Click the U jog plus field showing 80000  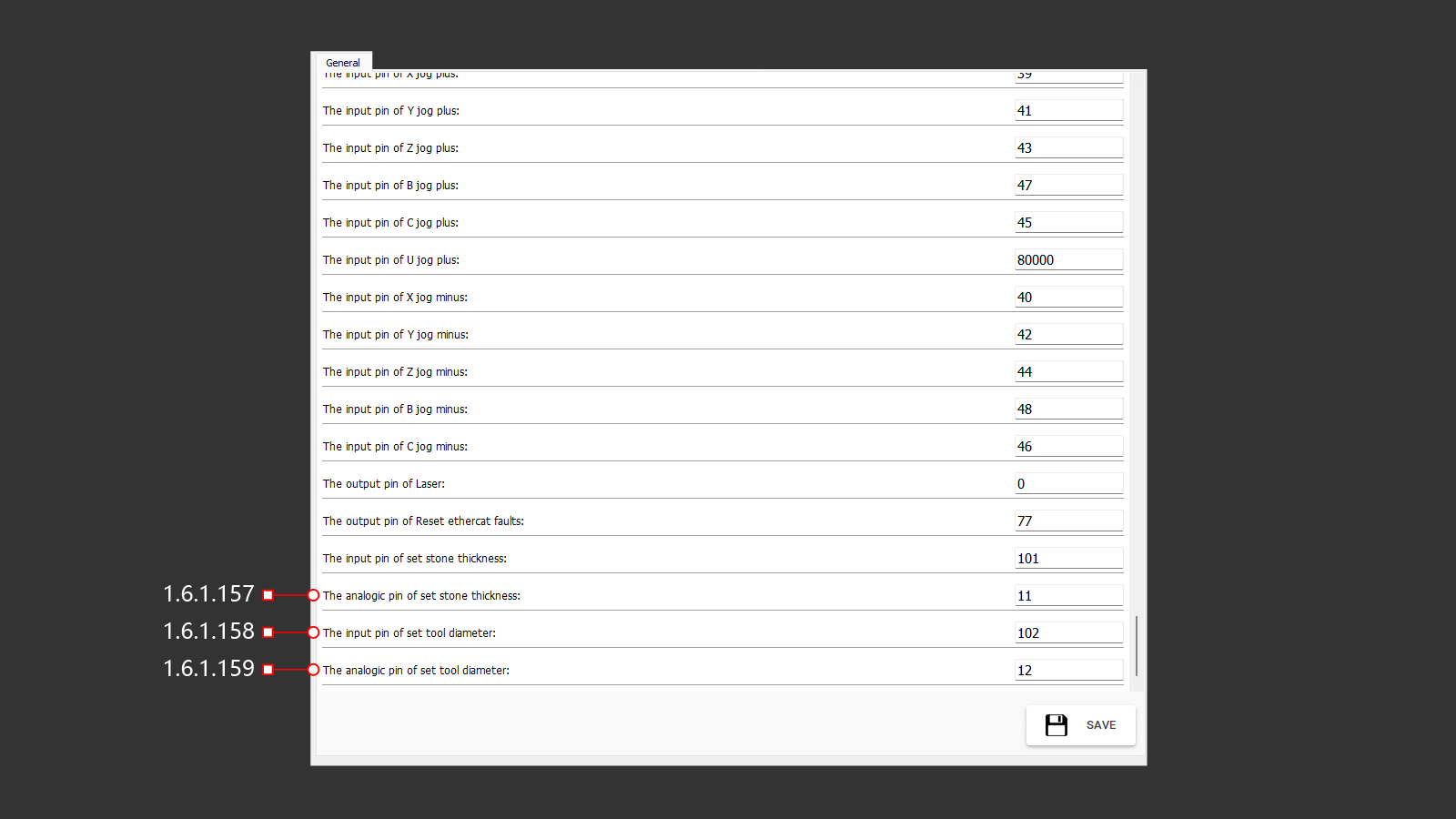(1067, 260)
